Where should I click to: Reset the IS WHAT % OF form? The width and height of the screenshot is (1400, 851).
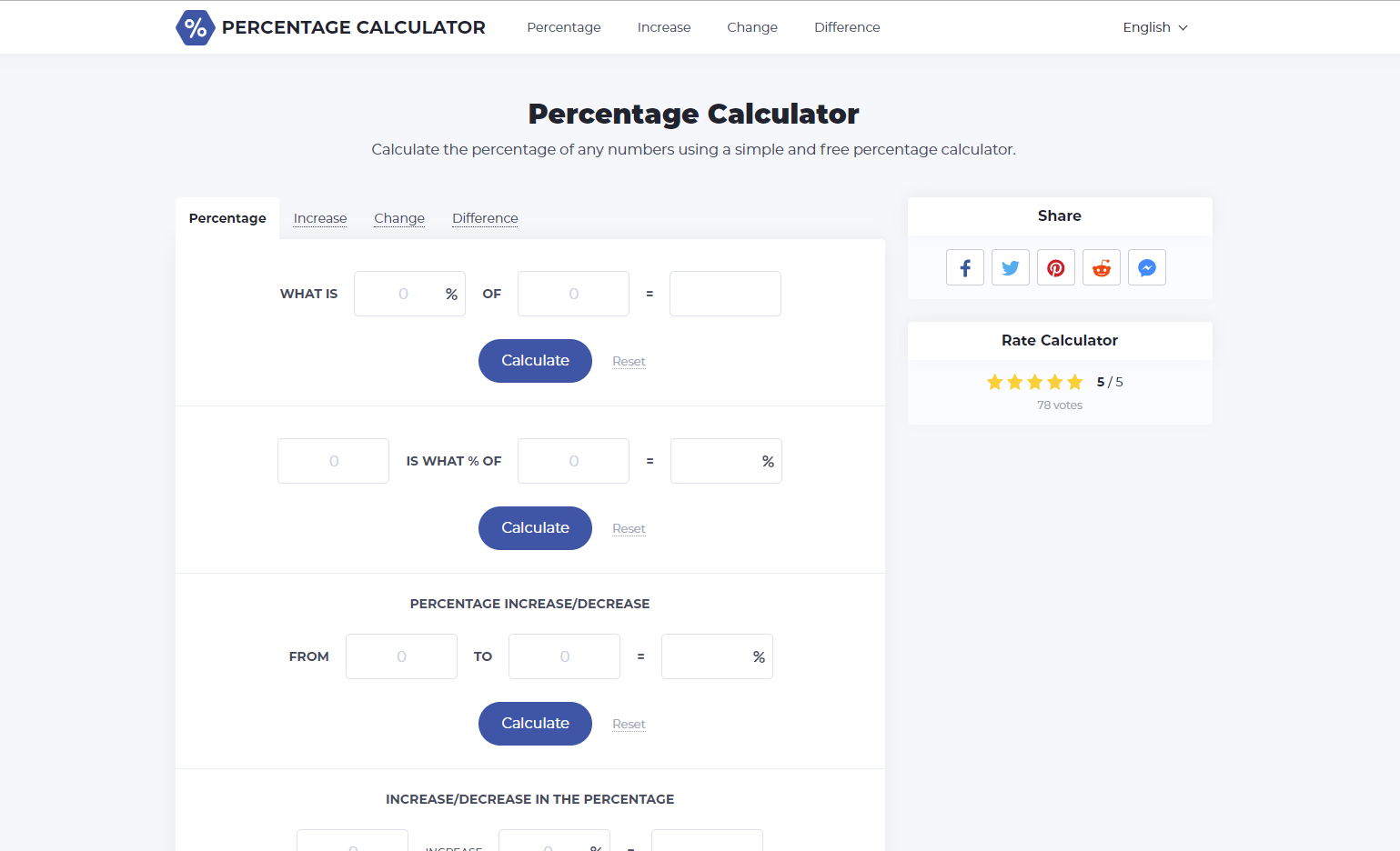click(x=629, y=527)
